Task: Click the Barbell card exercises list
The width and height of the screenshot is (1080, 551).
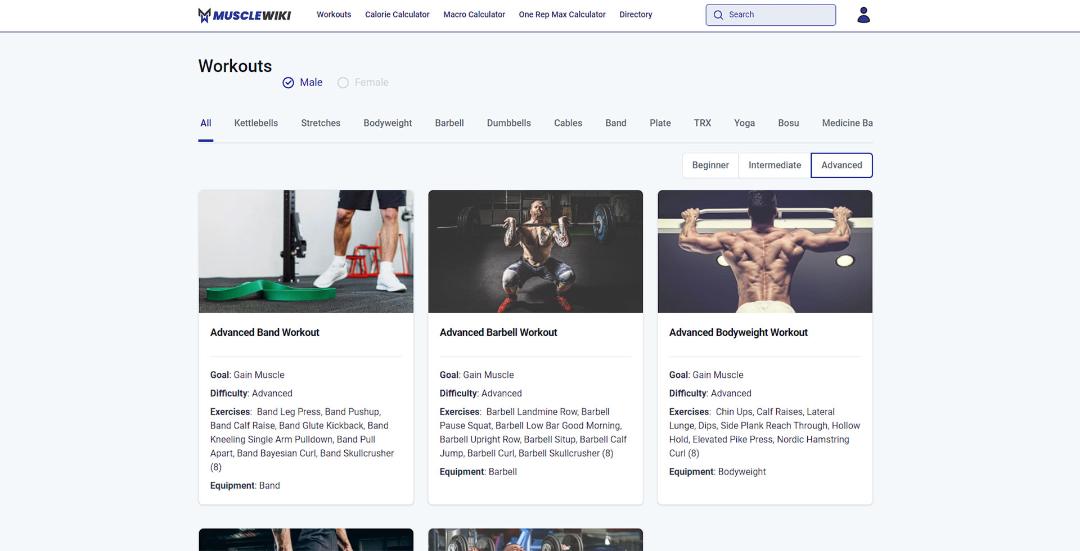Action: [x=532, y=433]
